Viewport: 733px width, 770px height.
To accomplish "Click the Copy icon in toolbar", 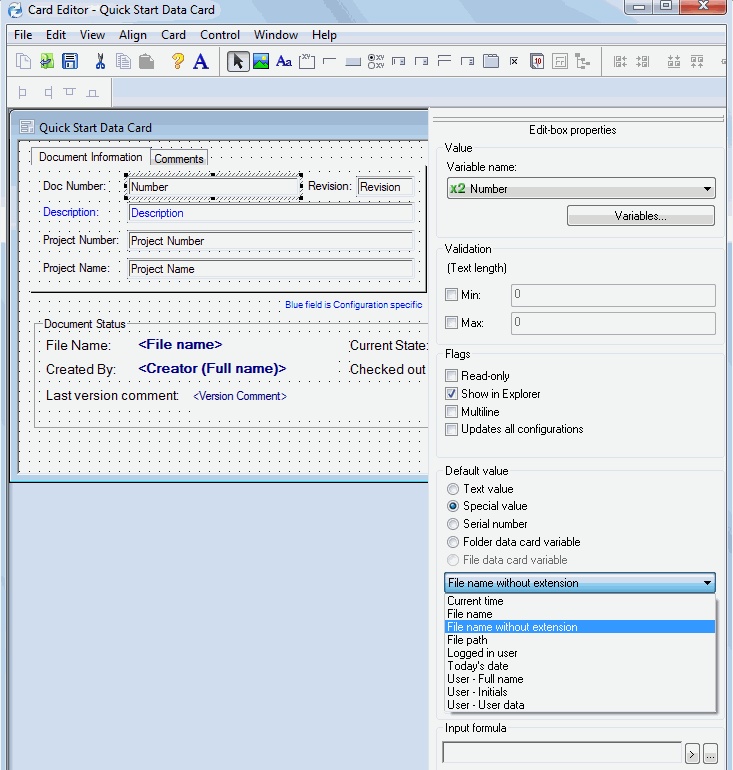I will (123, 61).
